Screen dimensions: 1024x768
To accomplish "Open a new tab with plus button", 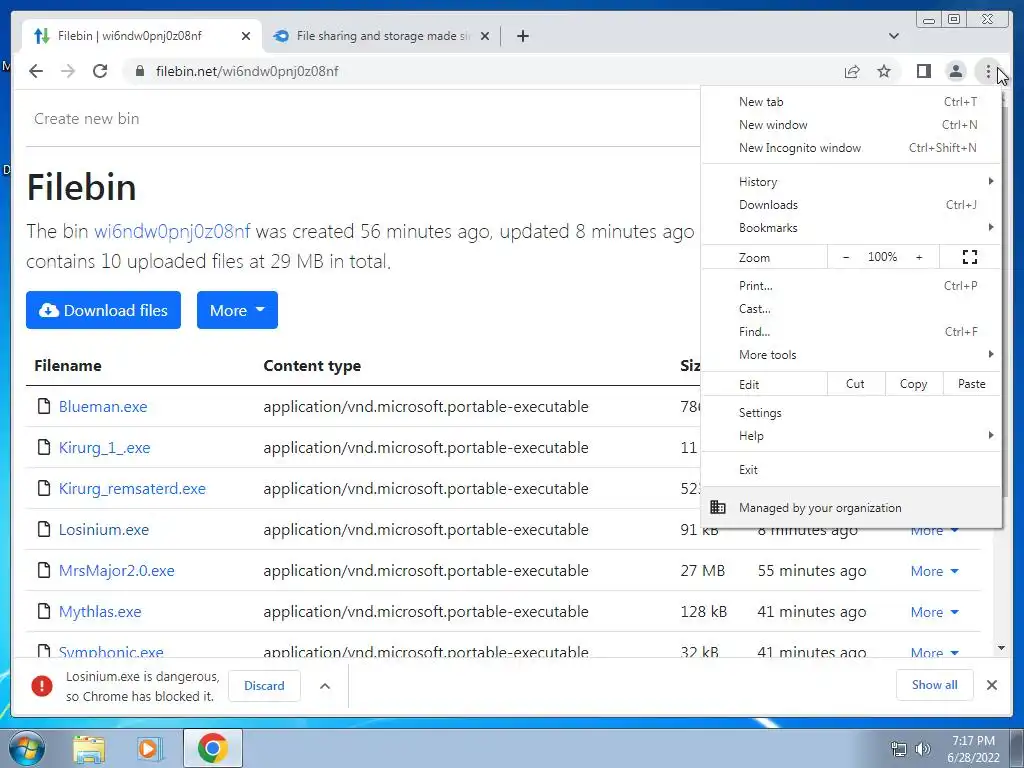I will tap(522, 36).
